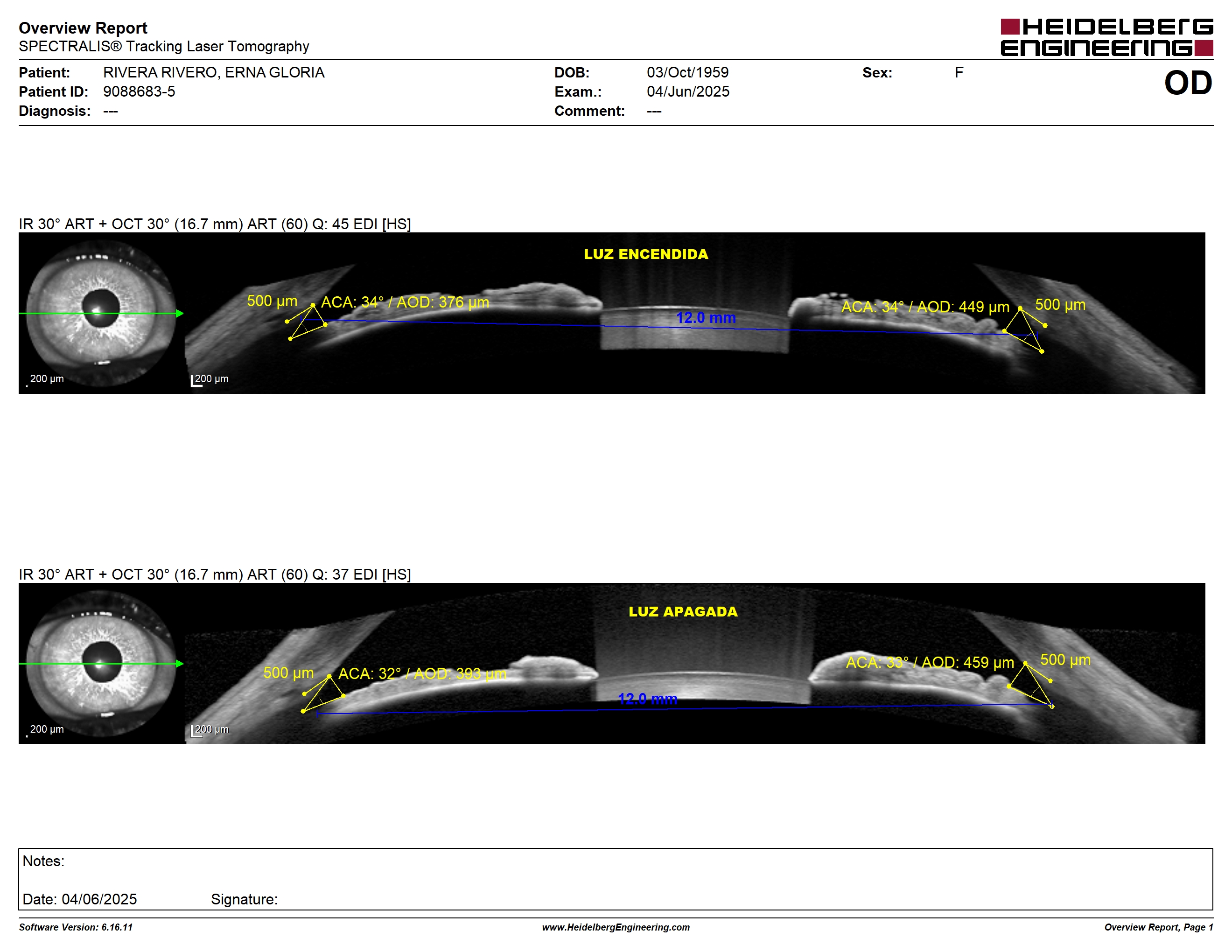Click 'LUZ APAGADA' annotation
This screenshot has height=952, width=1232.
[683, 612]
